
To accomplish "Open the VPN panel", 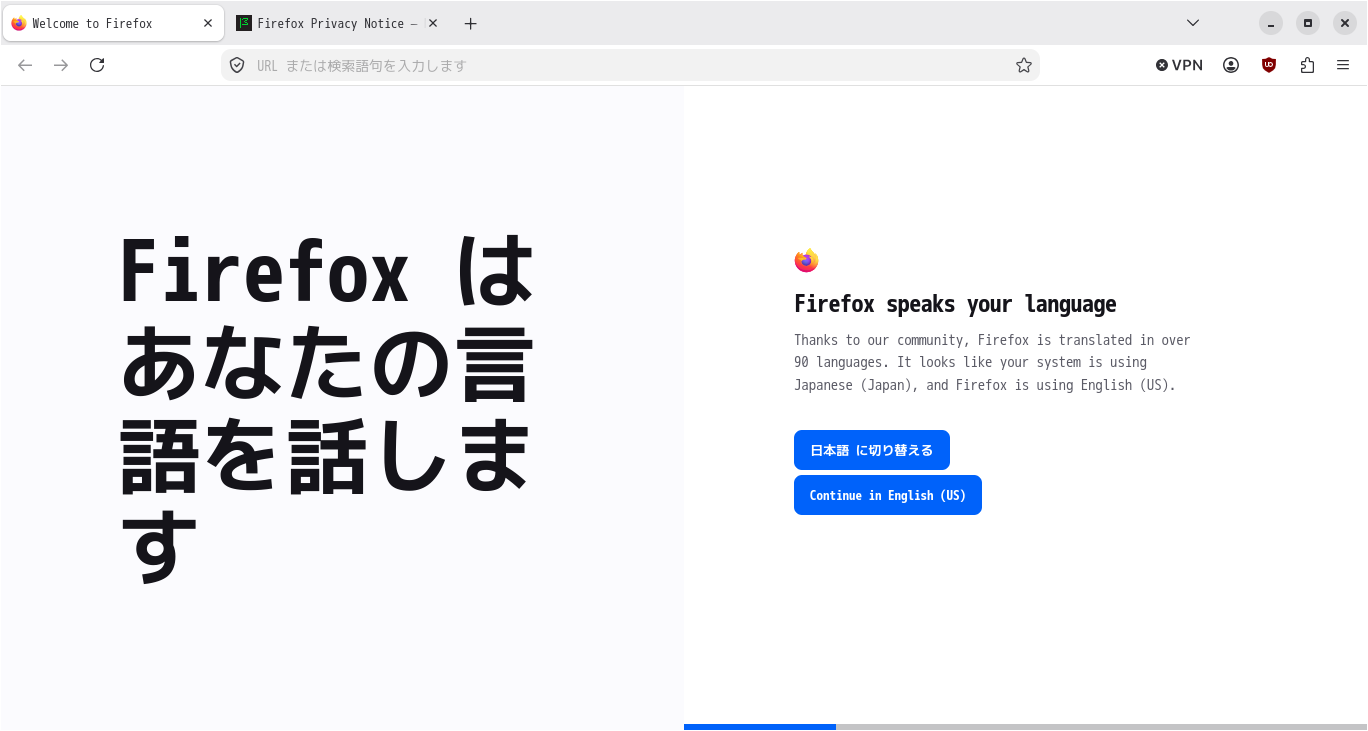I will [x=1179, y=65].
